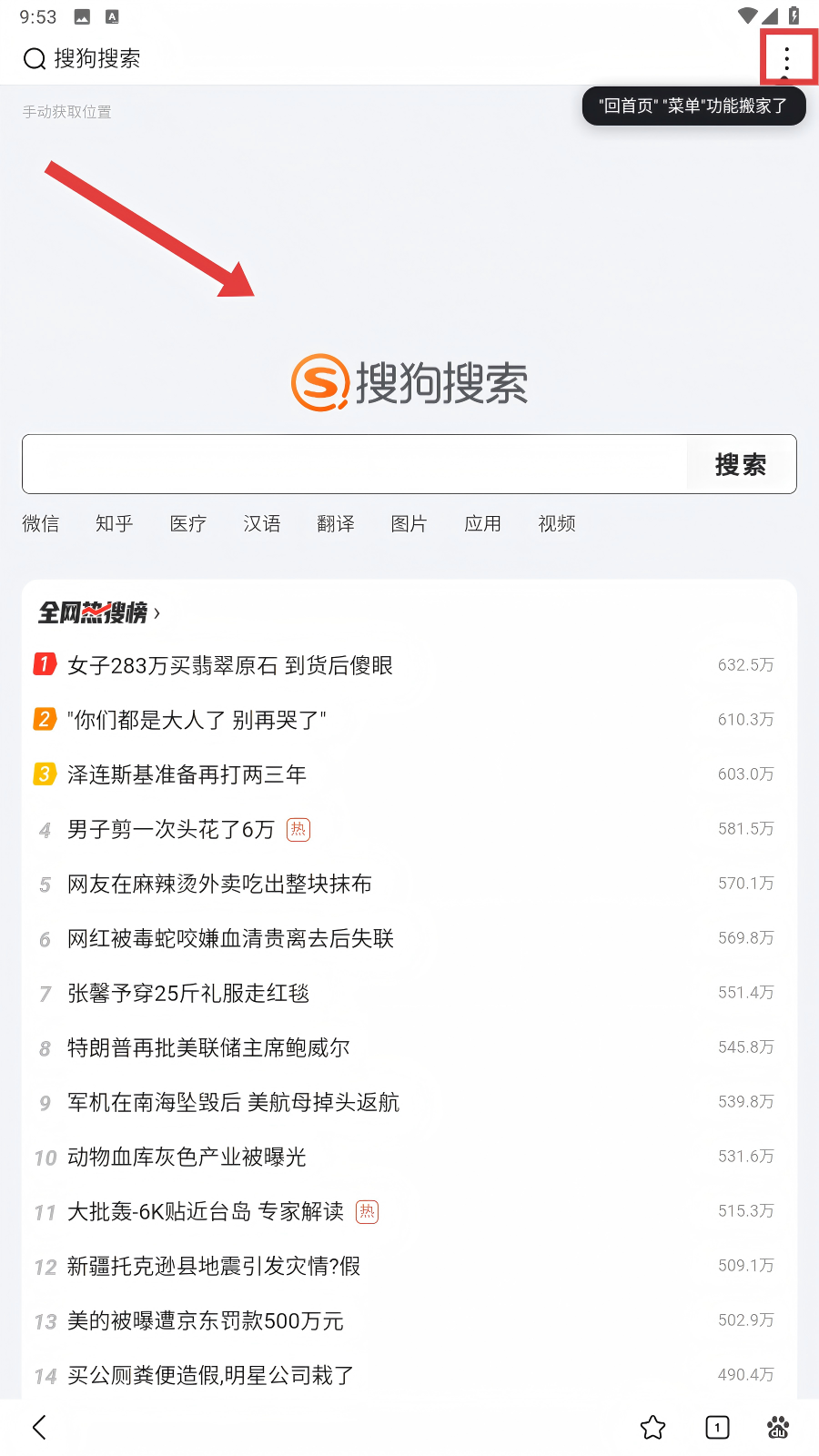This screenshot has width=819, height=1456.
Task: Tap the Baidu paw icon
Action: point(778,1427)
